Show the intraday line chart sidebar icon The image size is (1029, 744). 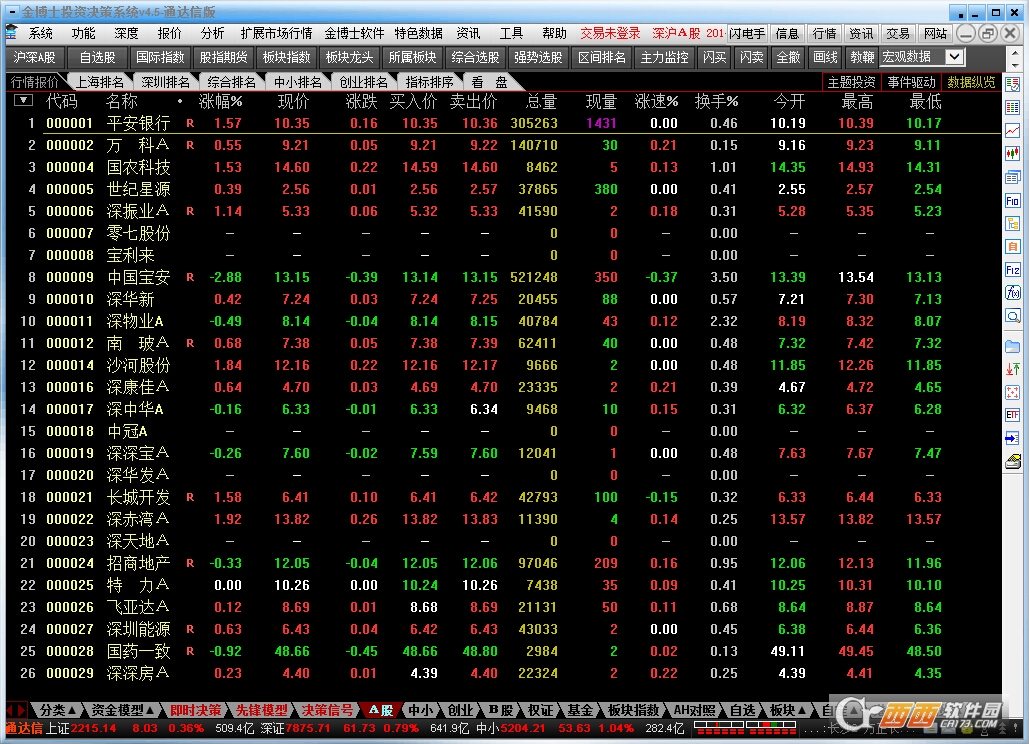(1013, 131)
